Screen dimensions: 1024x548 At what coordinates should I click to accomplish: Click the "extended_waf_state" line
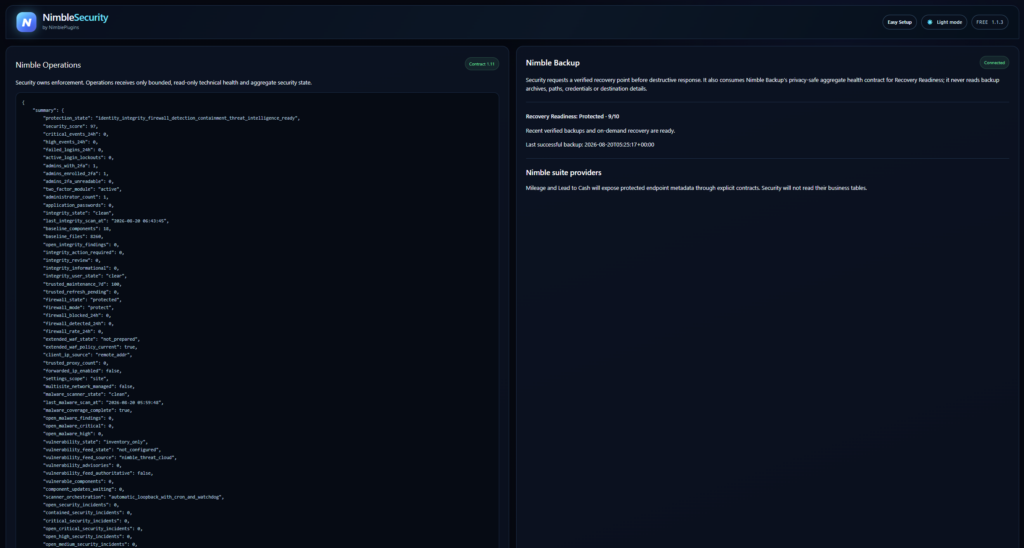pos(91,339)
